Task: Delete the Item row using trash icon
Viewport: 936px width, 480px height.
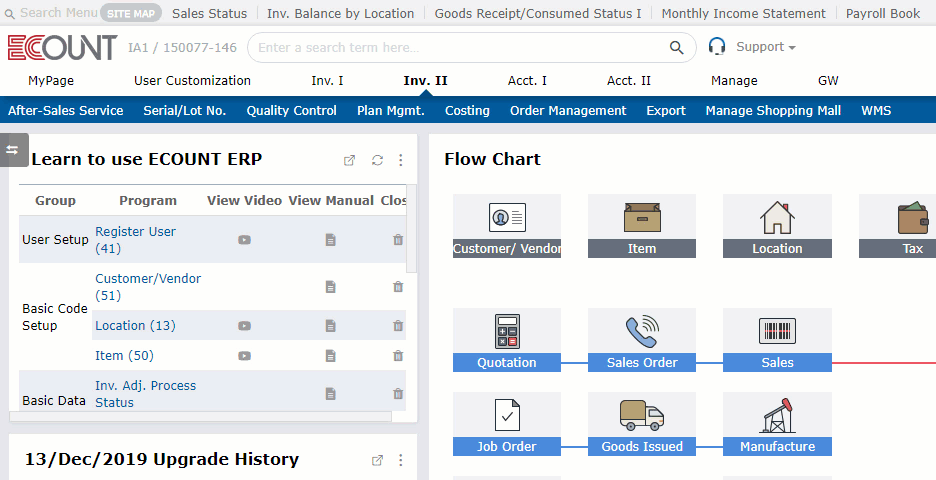Action: pos(398,356)
